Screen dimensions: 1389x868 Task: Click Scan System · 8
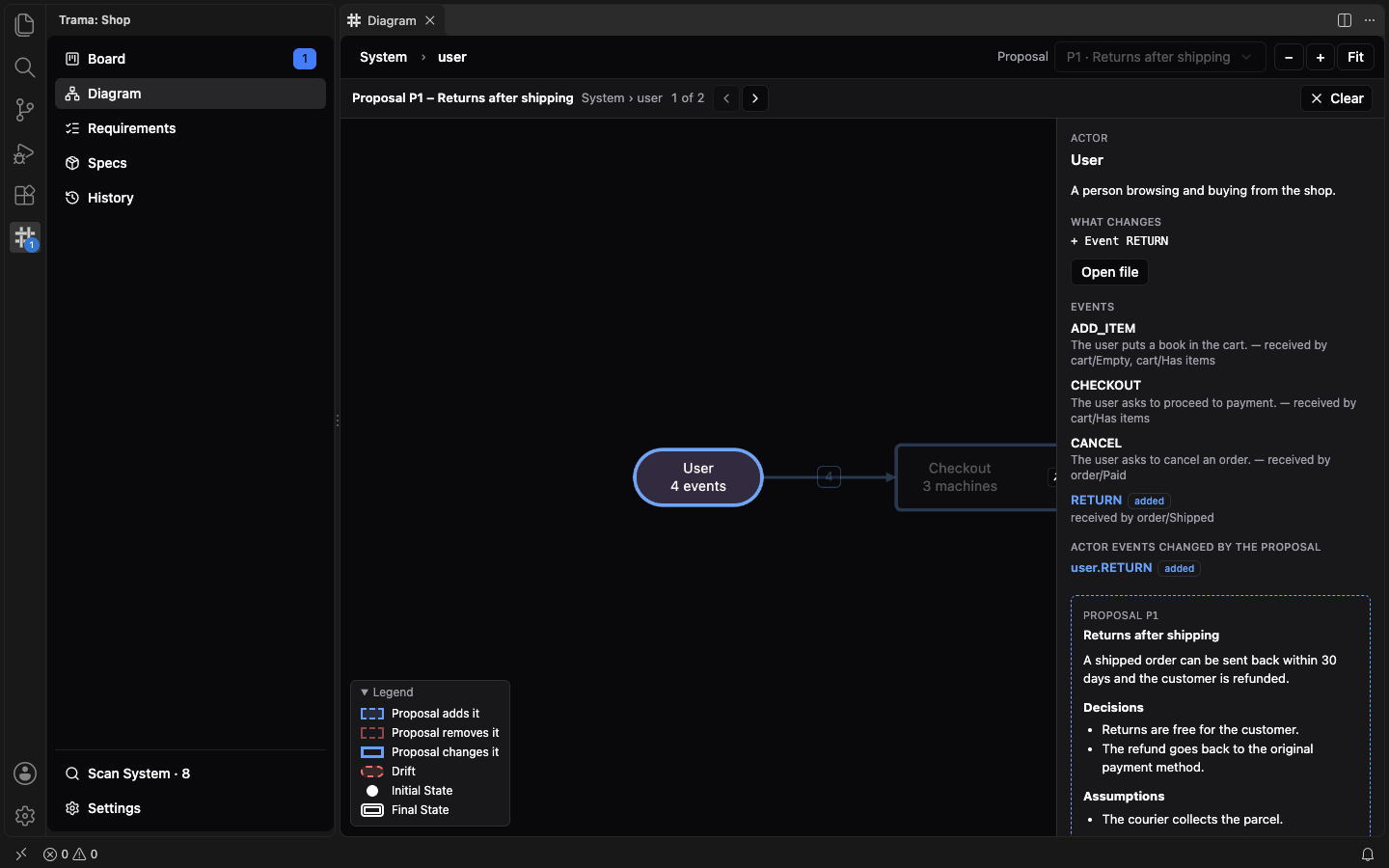click(x=191, y=773)
